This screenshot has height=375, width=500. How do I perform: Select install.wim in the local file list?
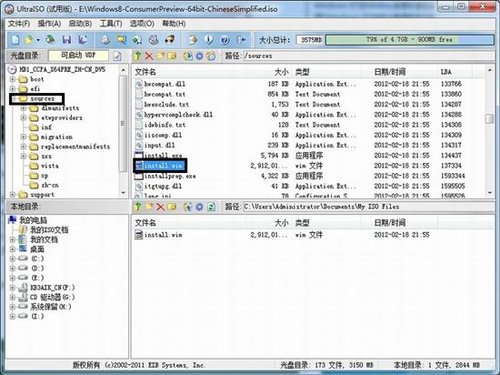point(163,235)
